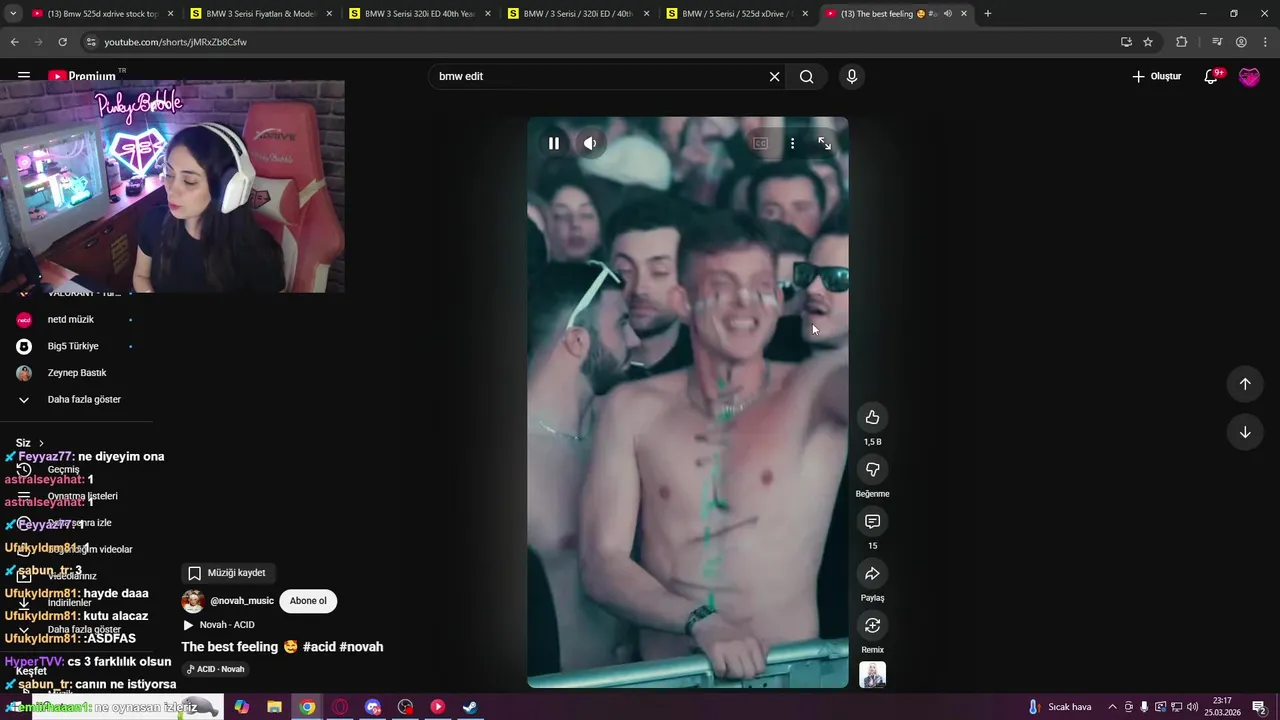Image resolution: width=1280 pixels, height=720 pixels.
Task: Switch to the Bmw 525d xdrive stock tab
Action: pos(100,14)
